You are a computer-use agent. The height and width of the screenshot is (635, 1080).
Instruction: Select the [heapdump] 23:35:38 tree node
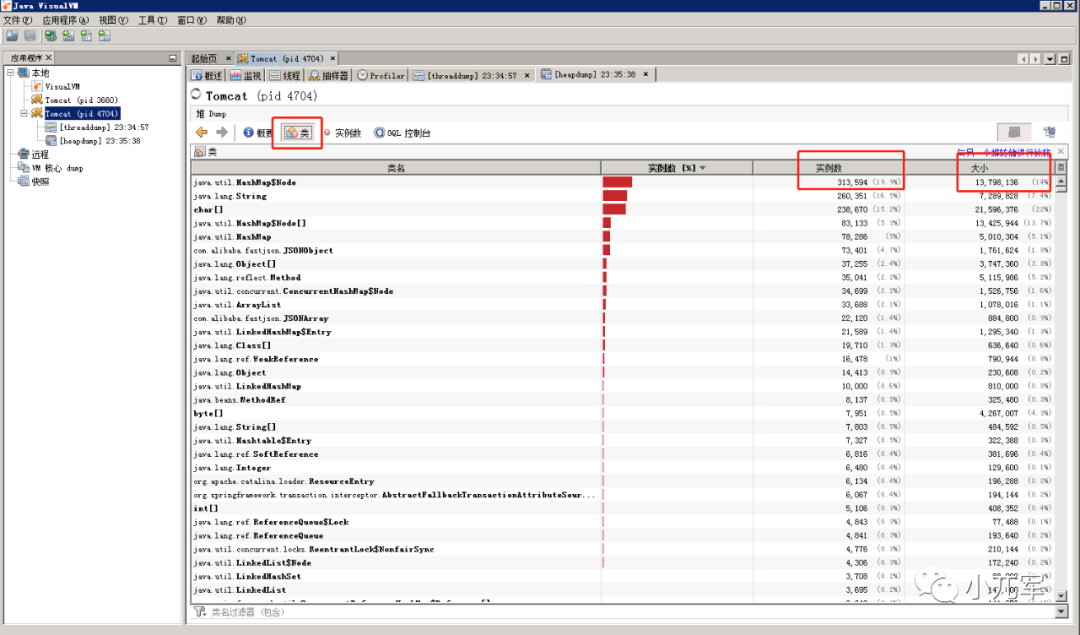100,140
